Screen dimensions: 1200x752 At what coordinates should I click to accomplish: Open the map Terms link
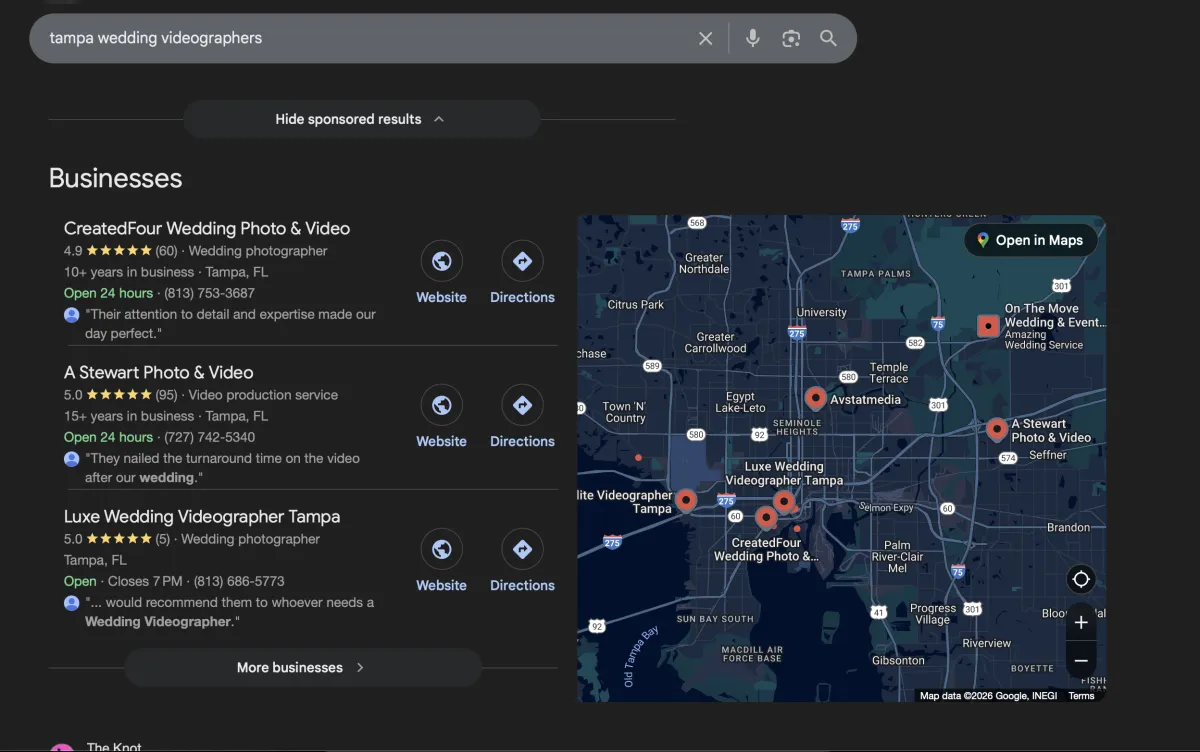(1081, 696)
